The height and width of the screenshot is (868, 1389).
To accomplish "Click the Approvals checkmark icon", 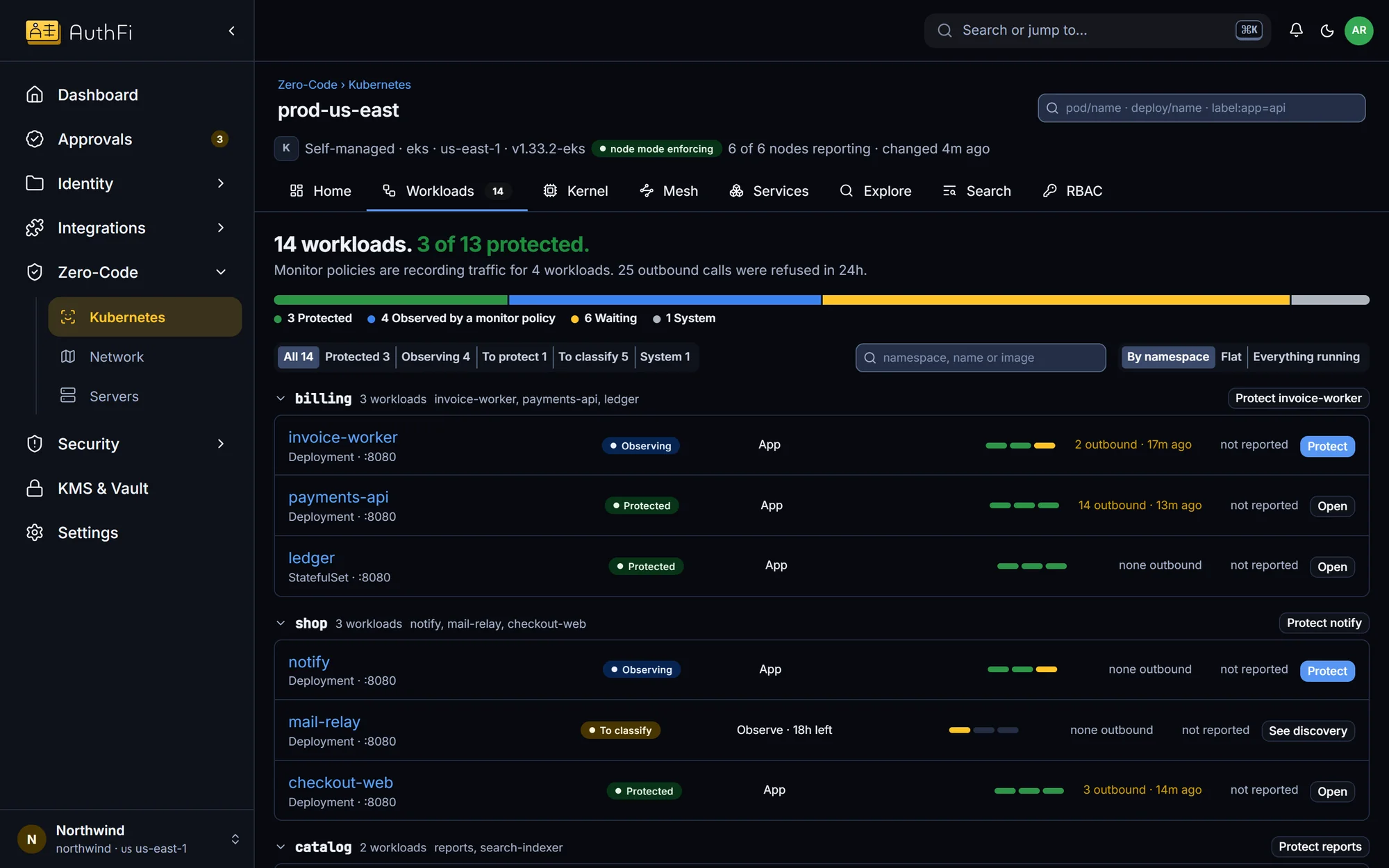I will pyautogui.click(x=35, y=139).
